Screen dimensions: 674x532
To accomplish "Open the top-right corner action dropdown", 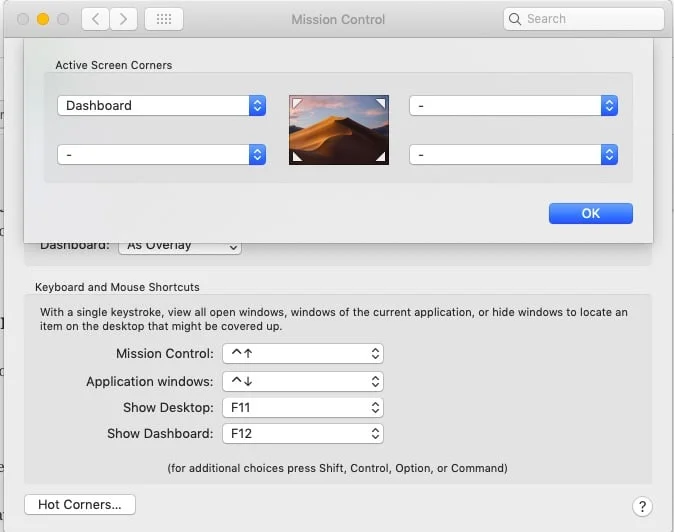I will tap(513, 106).
